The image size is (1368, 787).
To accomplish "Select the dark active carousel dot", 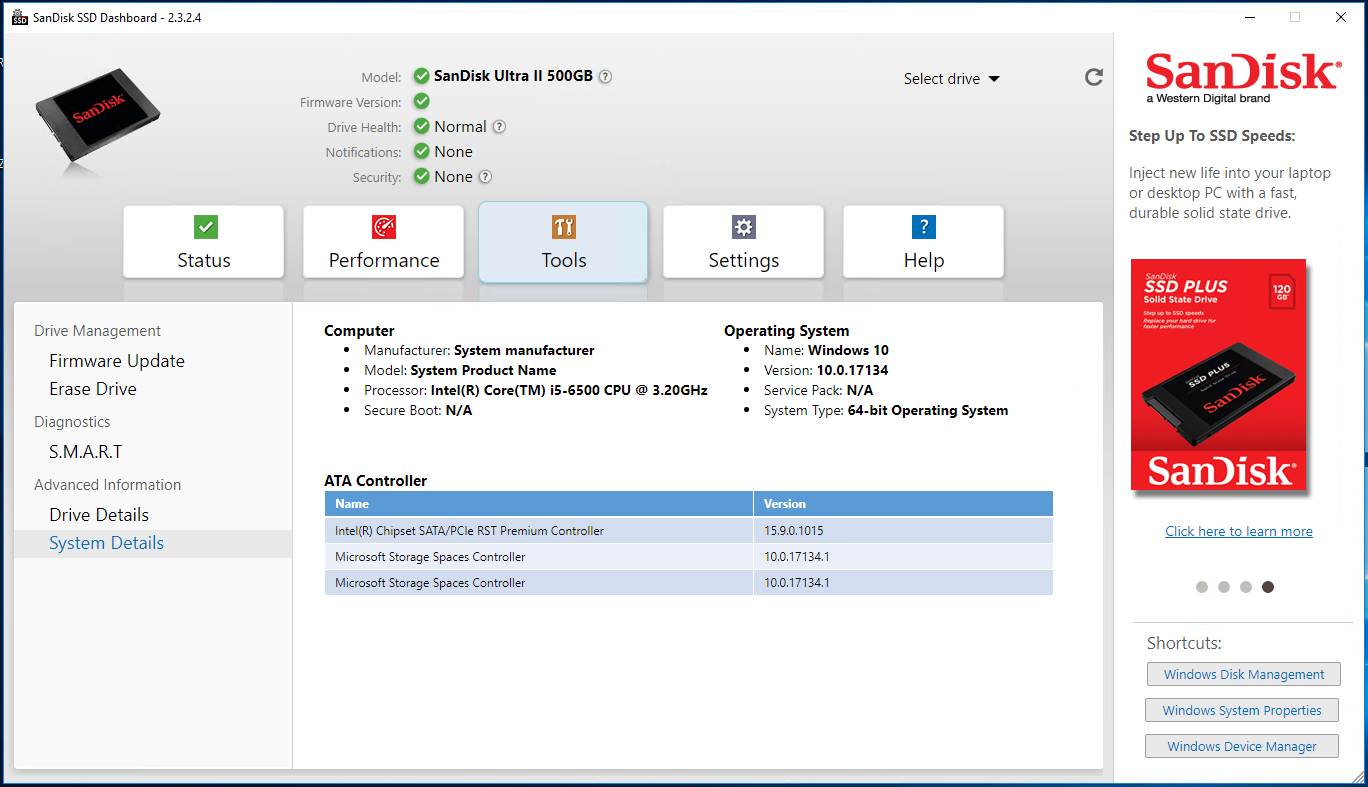I will click(x=1268, y=587).
